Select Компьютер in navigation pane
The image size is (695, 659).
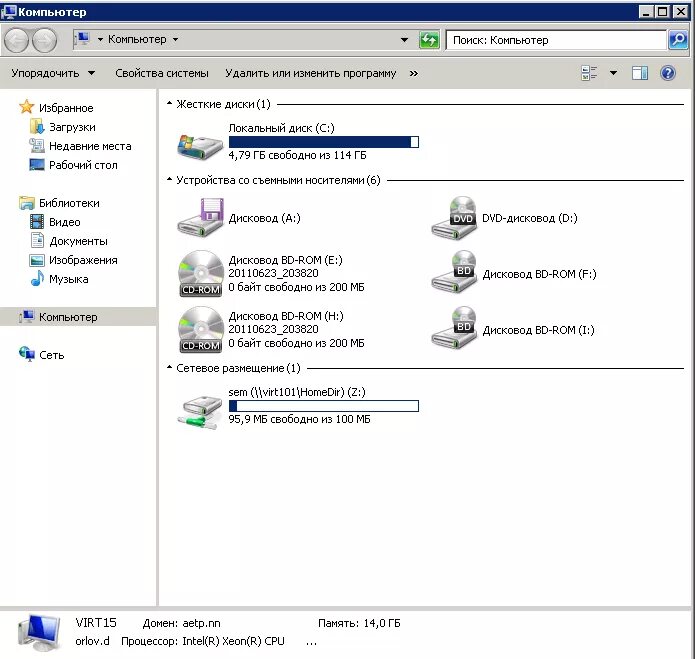point(78,316)
